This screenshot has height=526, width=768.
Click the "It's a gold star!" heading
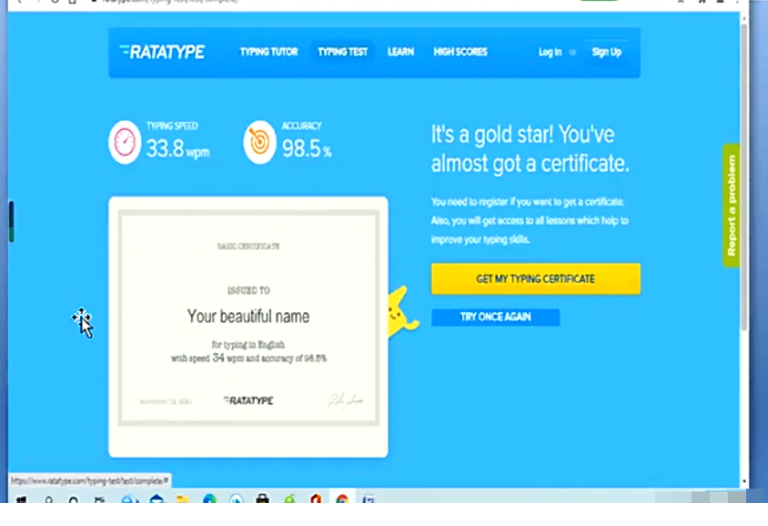[530, 149]
